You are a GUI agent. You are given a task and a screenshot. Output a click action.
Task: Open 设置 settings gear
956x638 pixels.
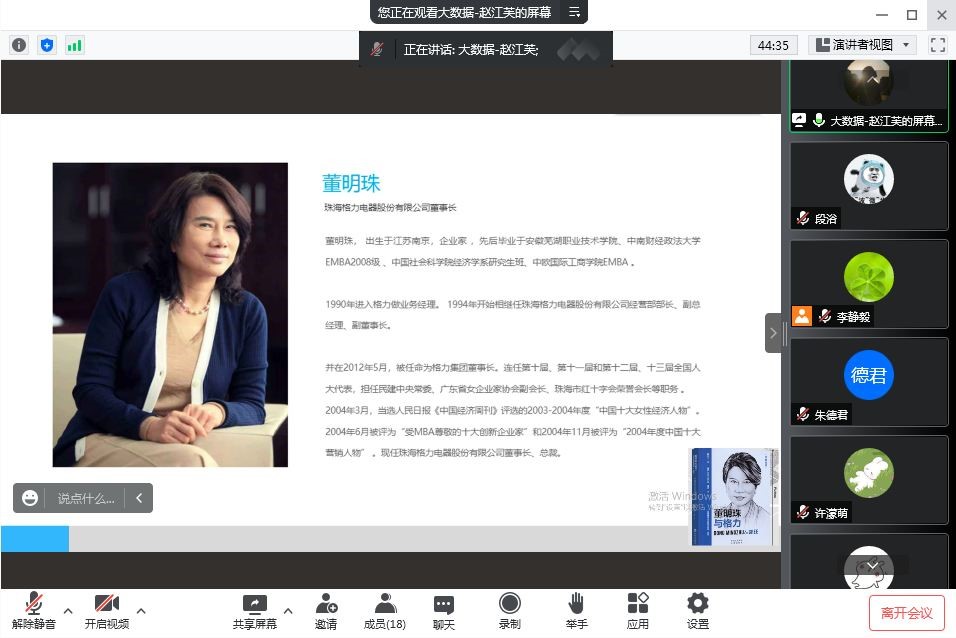[698, 611]
